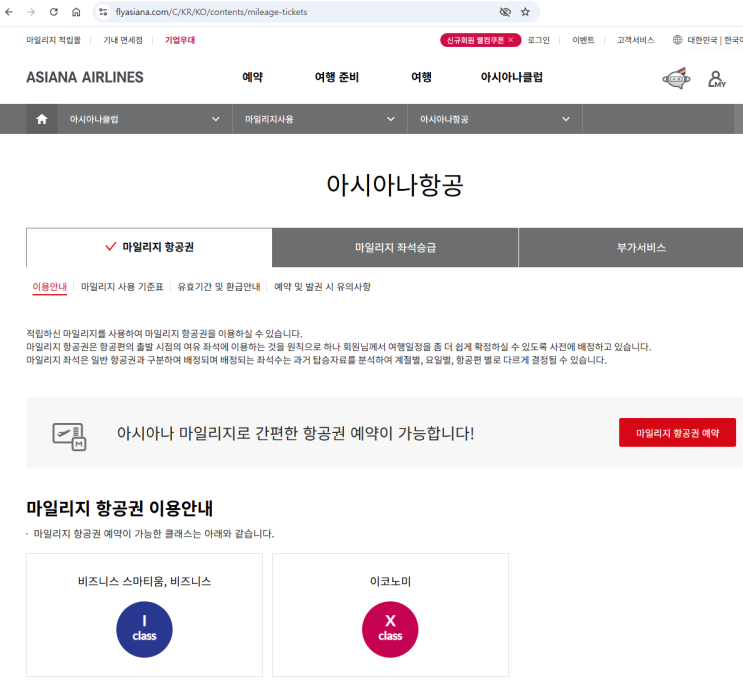The width and height of the screenshot is (743, 694).
Task: Switch to the 마일리지 좌석승급 tab
Action: [395, 247]
